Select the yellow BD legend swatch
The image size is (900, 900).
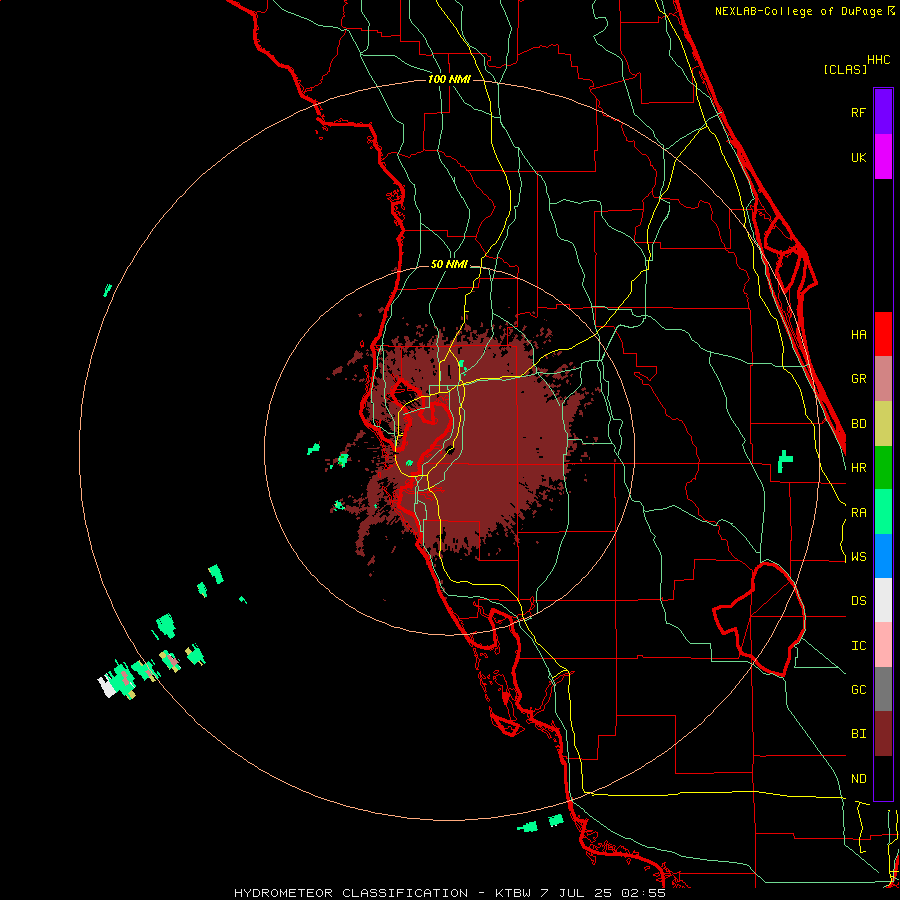[x=883, y=424]
